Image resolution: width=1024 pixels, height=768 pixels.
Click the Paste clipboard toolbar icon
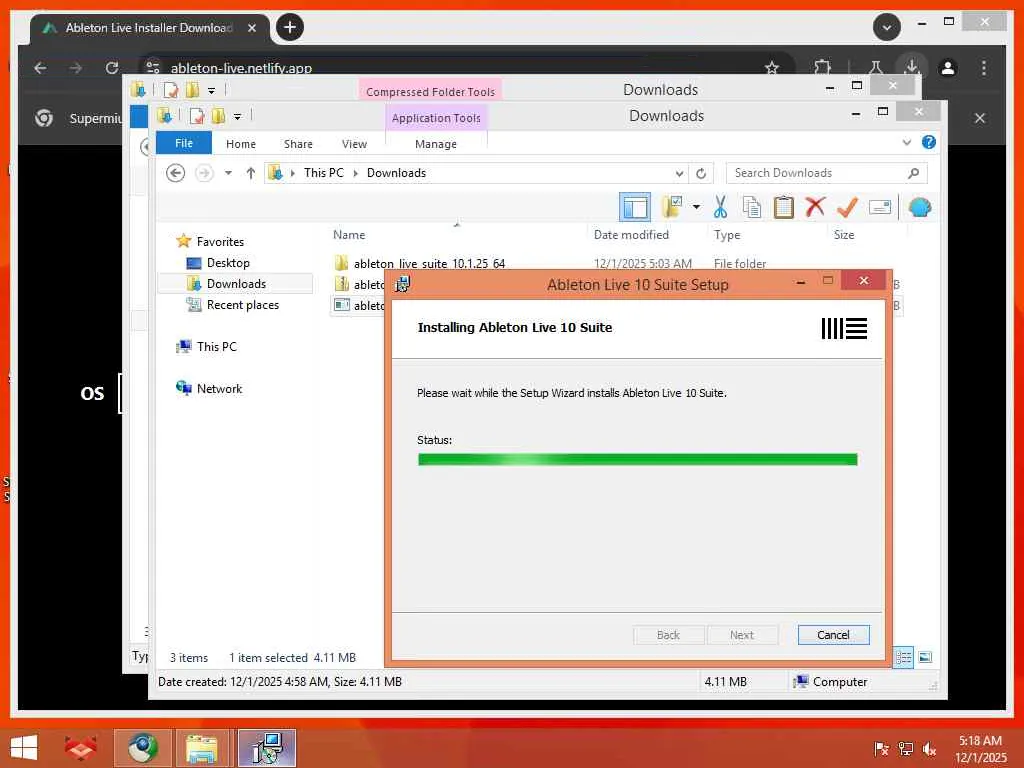pyautogui.click(x=783, y=207)
